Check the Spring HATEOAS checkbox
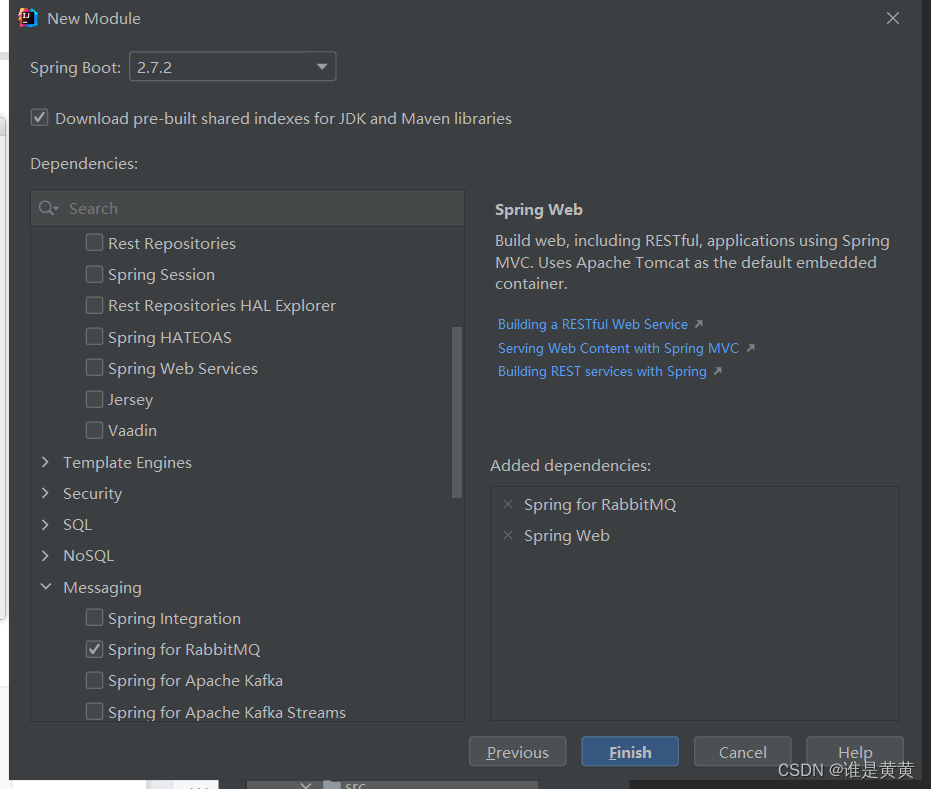The width and height of the screenshot is (931, 789). click(94, 336)
